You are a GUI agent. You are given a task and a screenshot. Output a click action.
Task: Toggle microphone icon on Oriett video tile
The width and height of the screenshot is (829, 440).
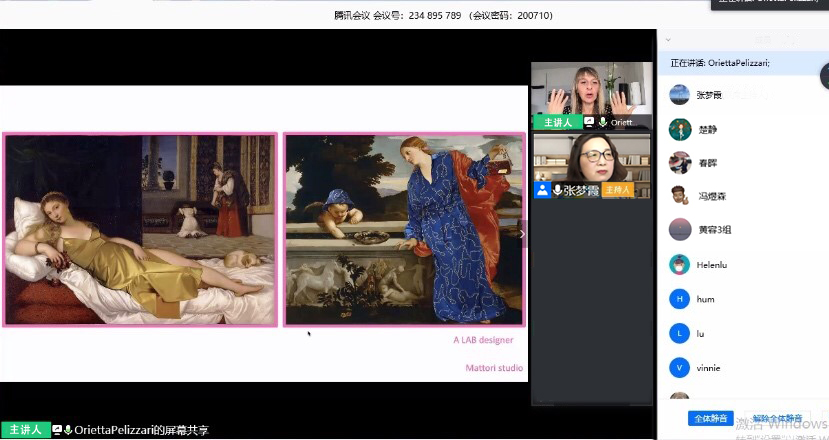click(603, 122)
